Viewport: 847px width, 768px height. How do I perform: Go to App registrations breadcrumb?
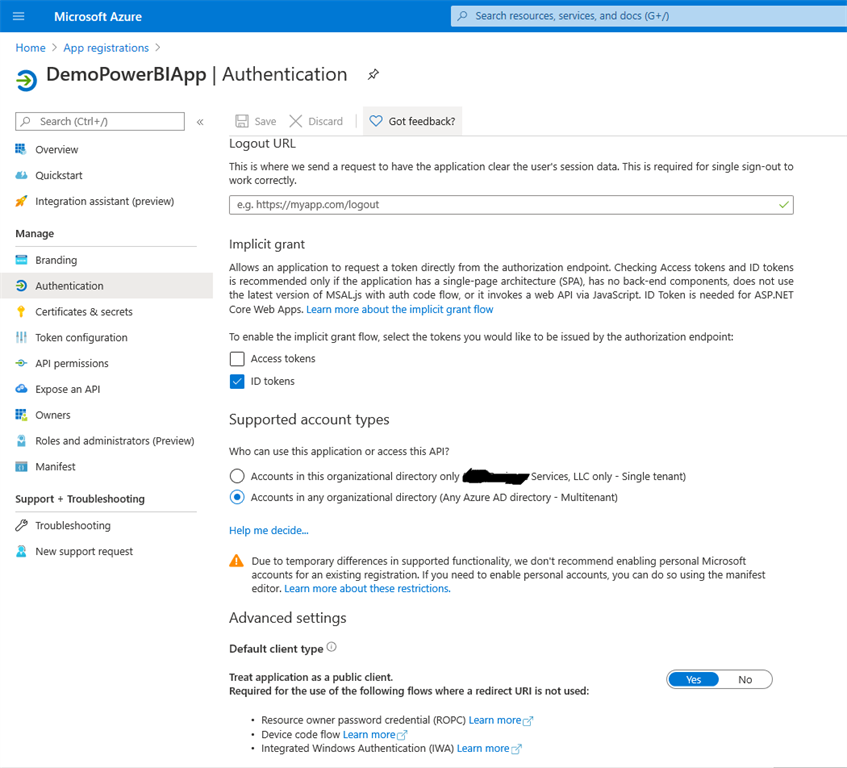pyautogui.click(x=106, y=48)
